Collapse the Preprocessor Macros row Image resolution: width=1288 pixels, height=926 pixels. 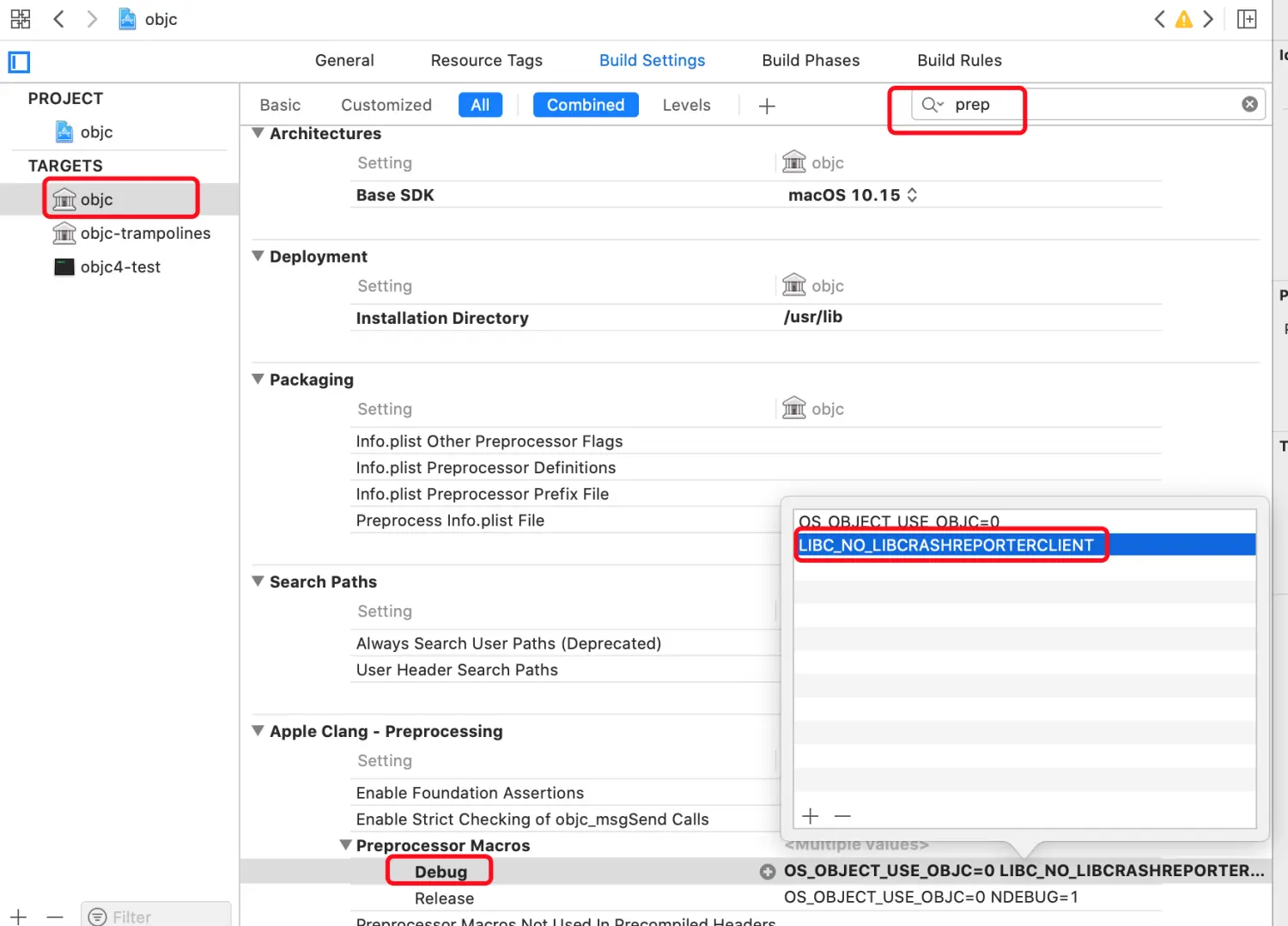coord(345,845)
